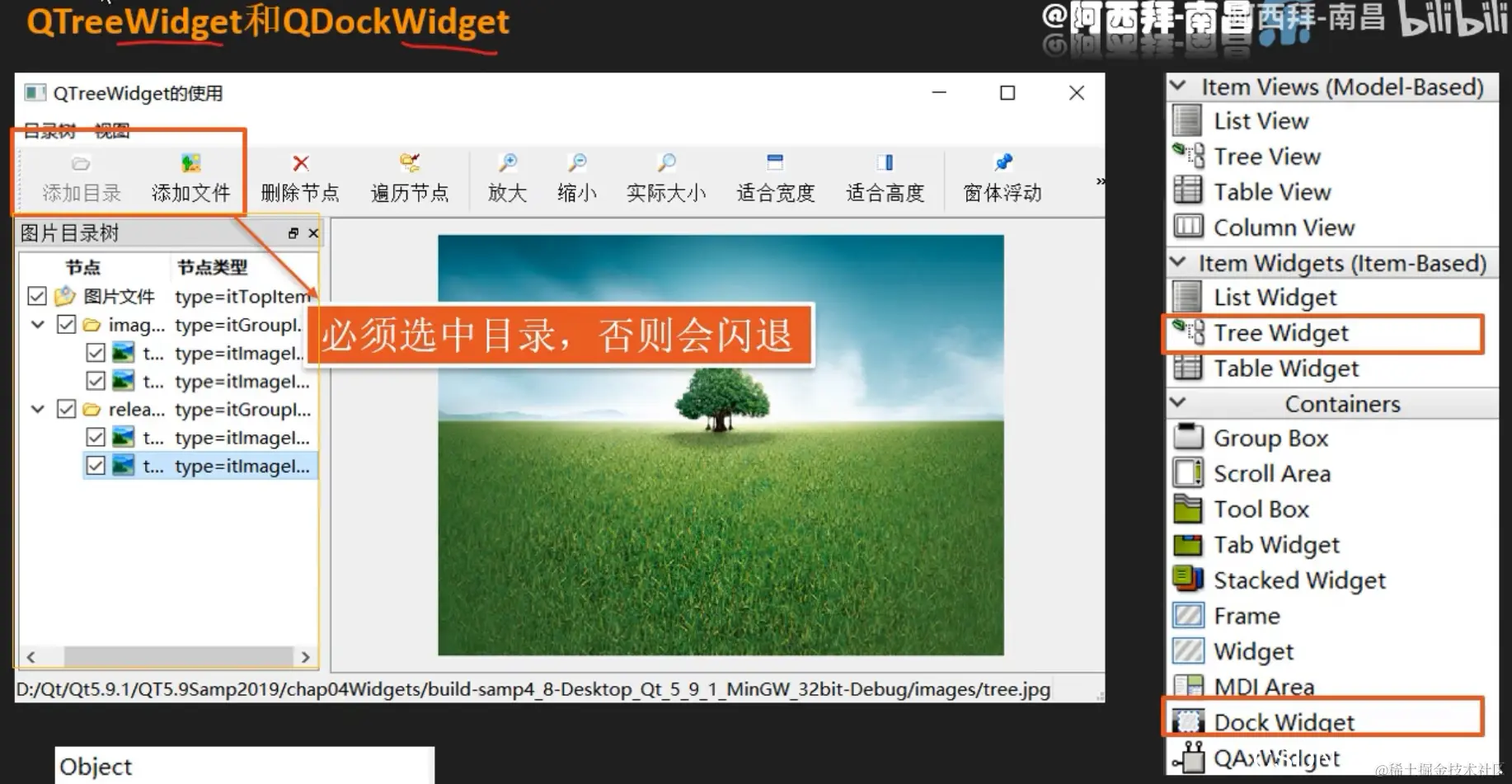The image size is (1512, 784).
Task: Uncheck the selected itImageI image node checkbox
Action: coord(96,465)
